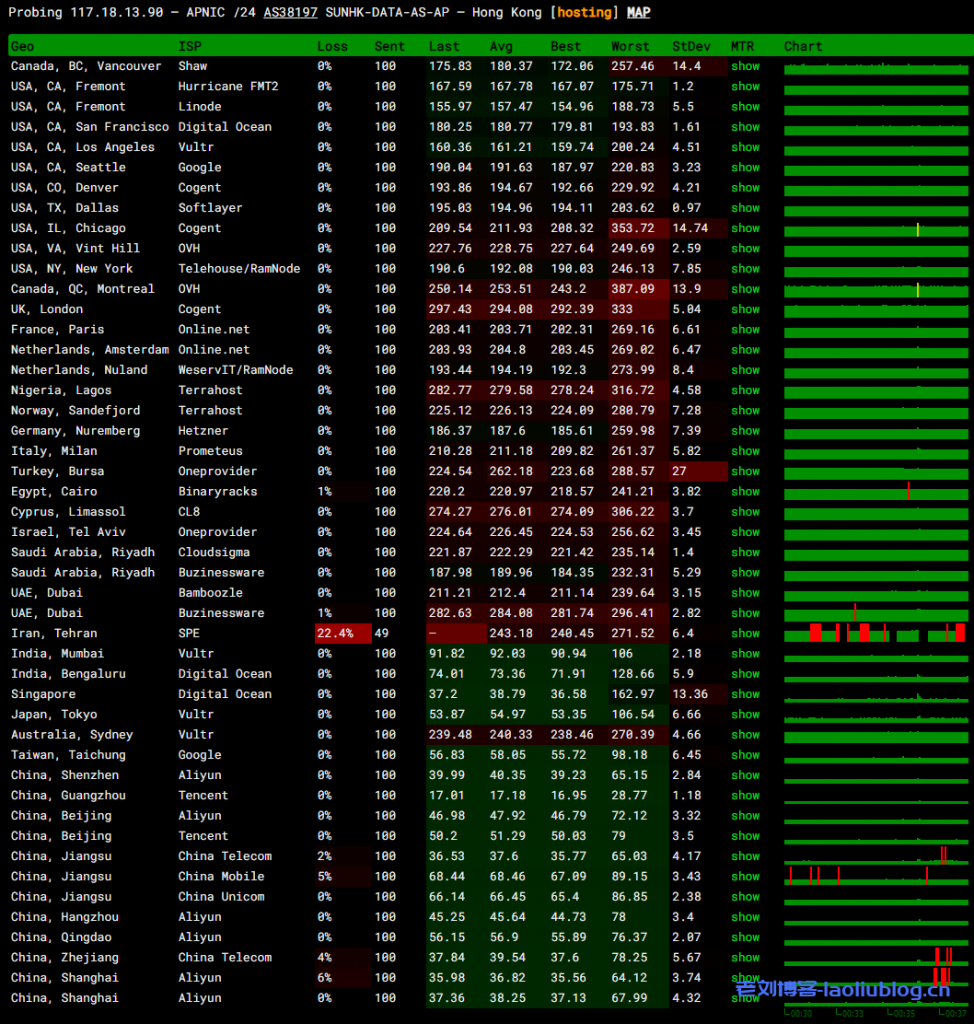Click 'China, Shenzhen' geo cell
The width and height of the screenshot is (974, 1024).
click(x=65, y=775)
